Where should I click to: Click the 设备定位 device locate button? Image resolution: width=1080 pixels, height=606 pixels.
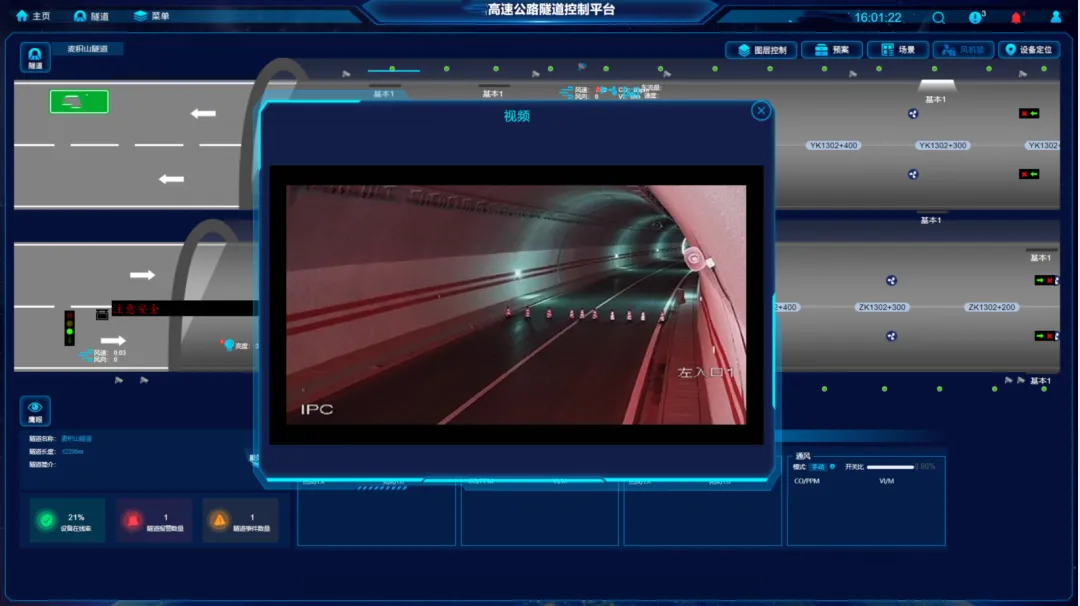pyautogui.click(x=1028, y=50)
